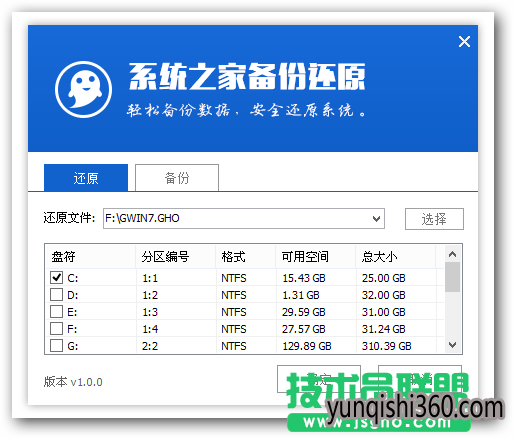Expand the restore file dropdown arrow
Viewport: 514px width, 438px height.
376,219
